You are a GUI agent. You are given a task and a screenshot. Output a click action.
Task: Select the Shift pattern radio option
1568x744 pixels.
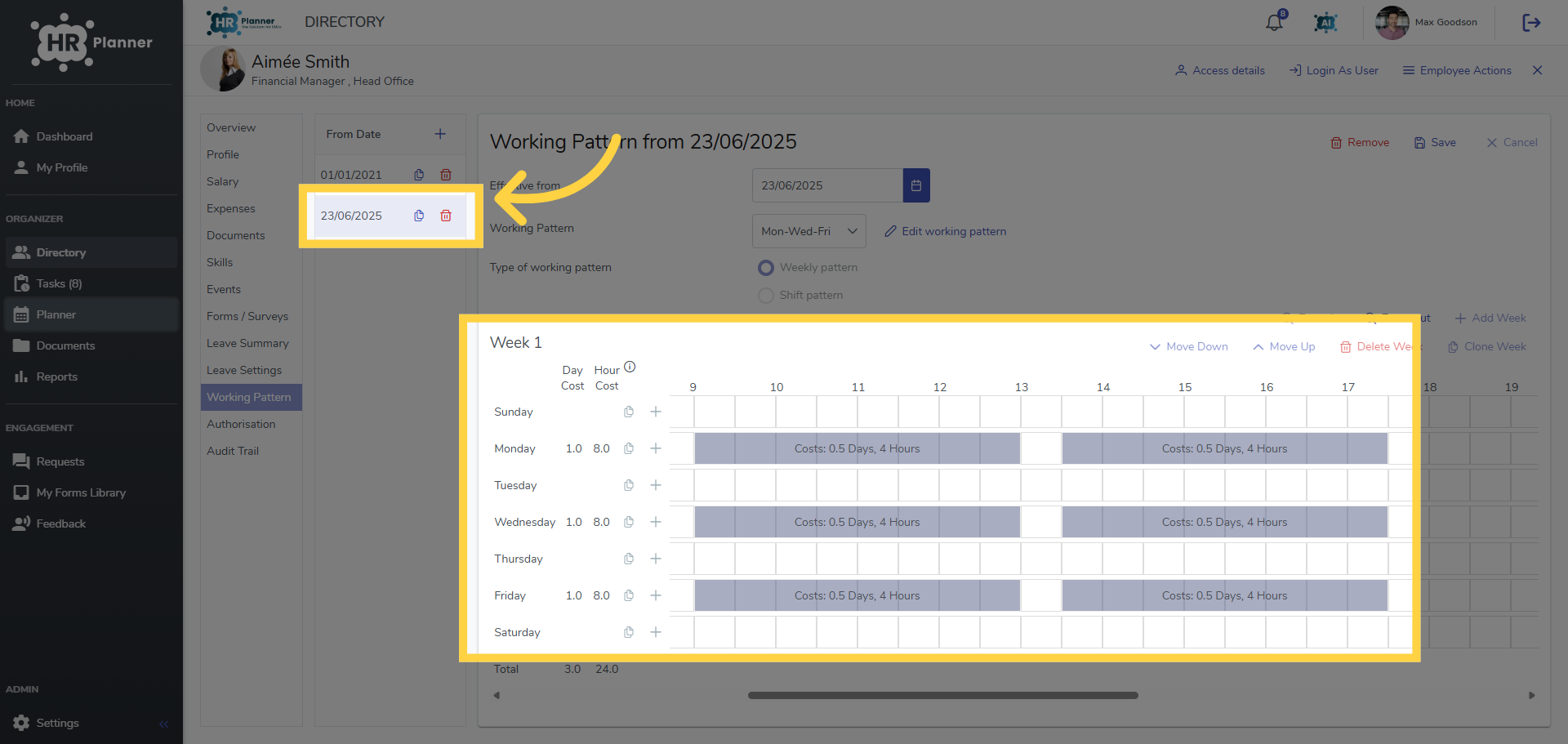(x=765, y=295)
